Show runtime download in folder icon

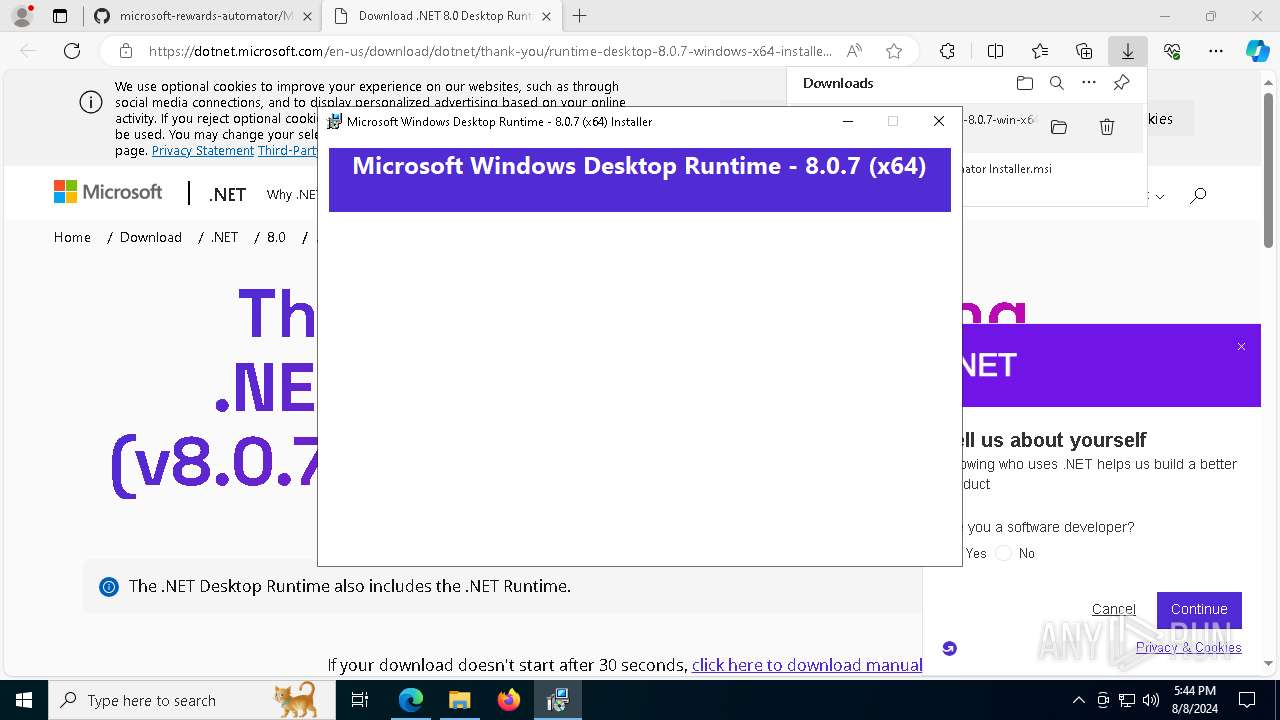[x=1059, y=127]
